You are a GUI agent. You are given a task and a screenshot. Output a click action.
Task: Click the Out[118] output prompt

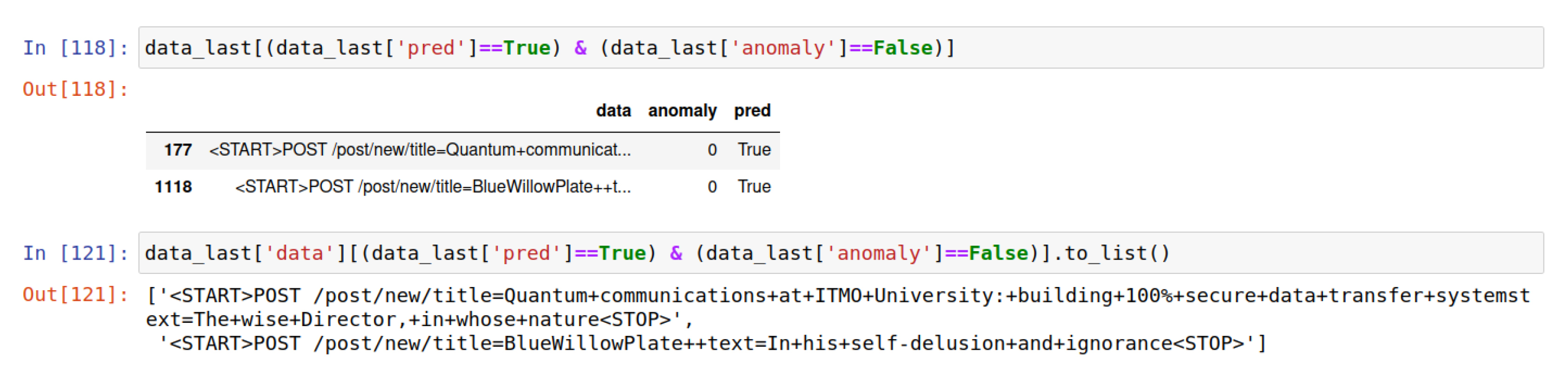pyautogui.click(x=75, y=89)
